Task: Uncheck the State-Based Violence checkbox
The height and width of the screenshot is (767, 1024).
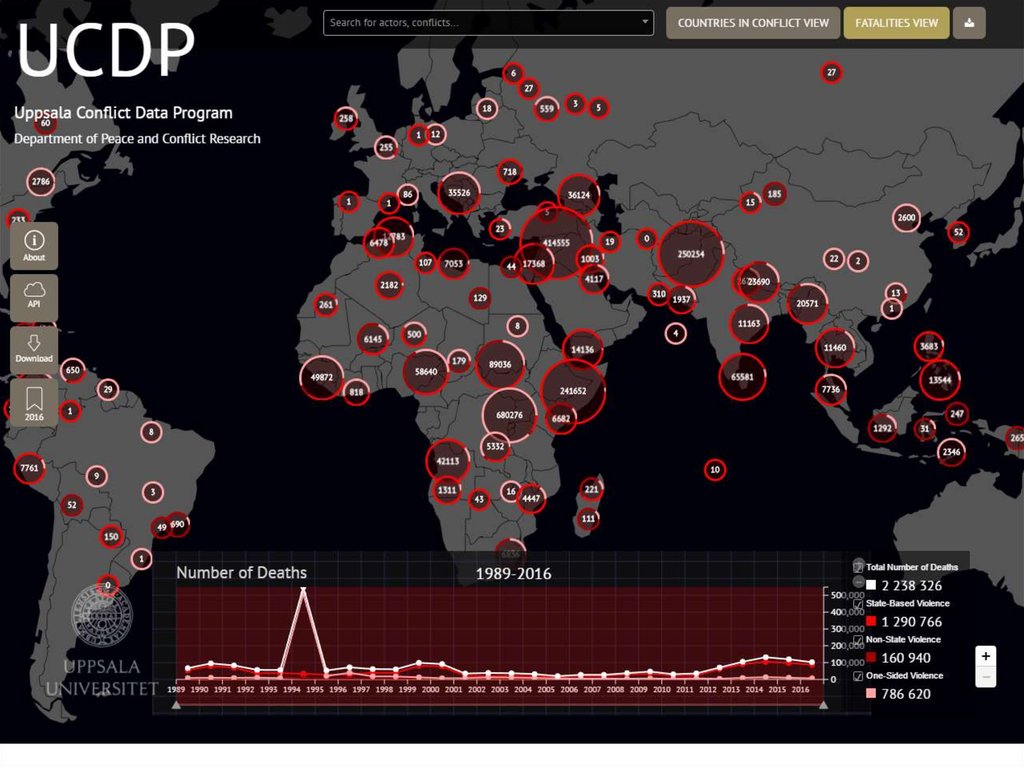Action: (859, 604)
